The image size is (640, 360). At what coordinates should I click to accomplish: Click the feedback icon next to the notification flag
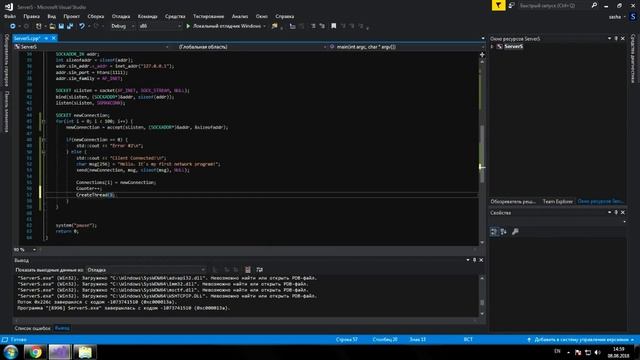[x=511, y=5]
